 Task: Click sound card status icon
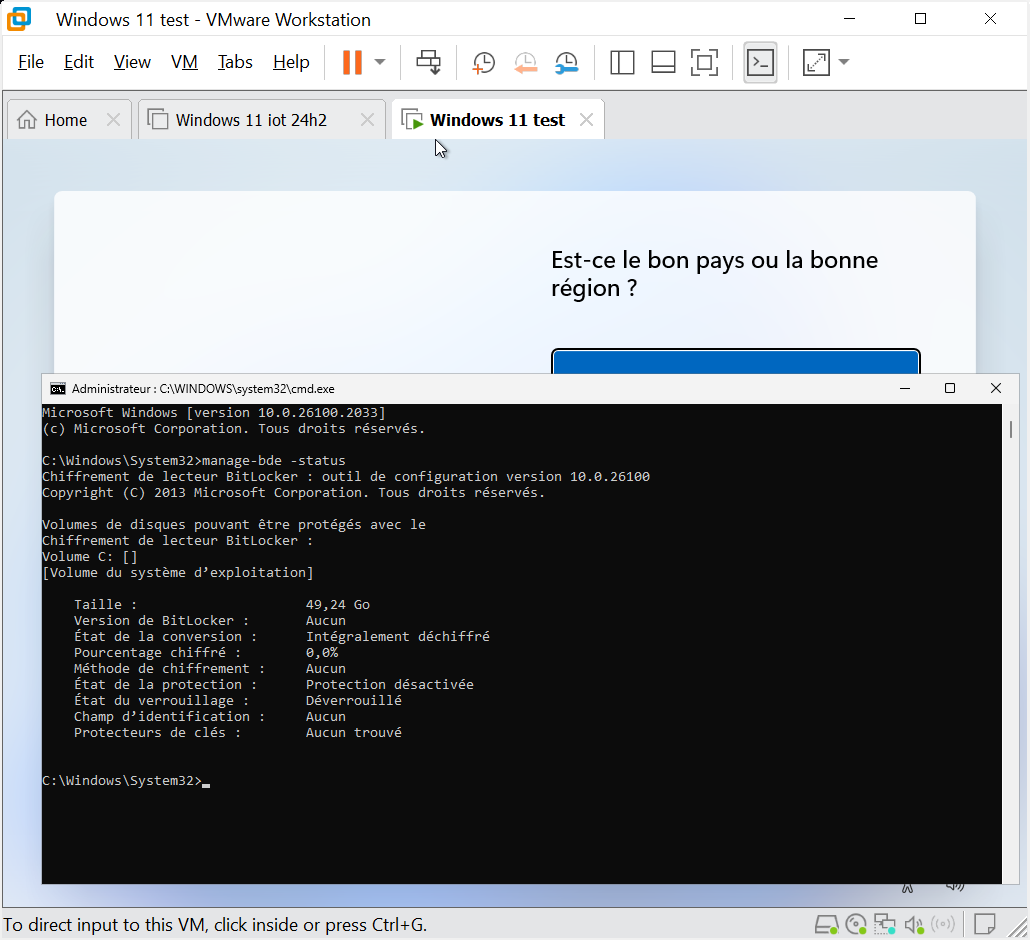(x=914, y=925)
